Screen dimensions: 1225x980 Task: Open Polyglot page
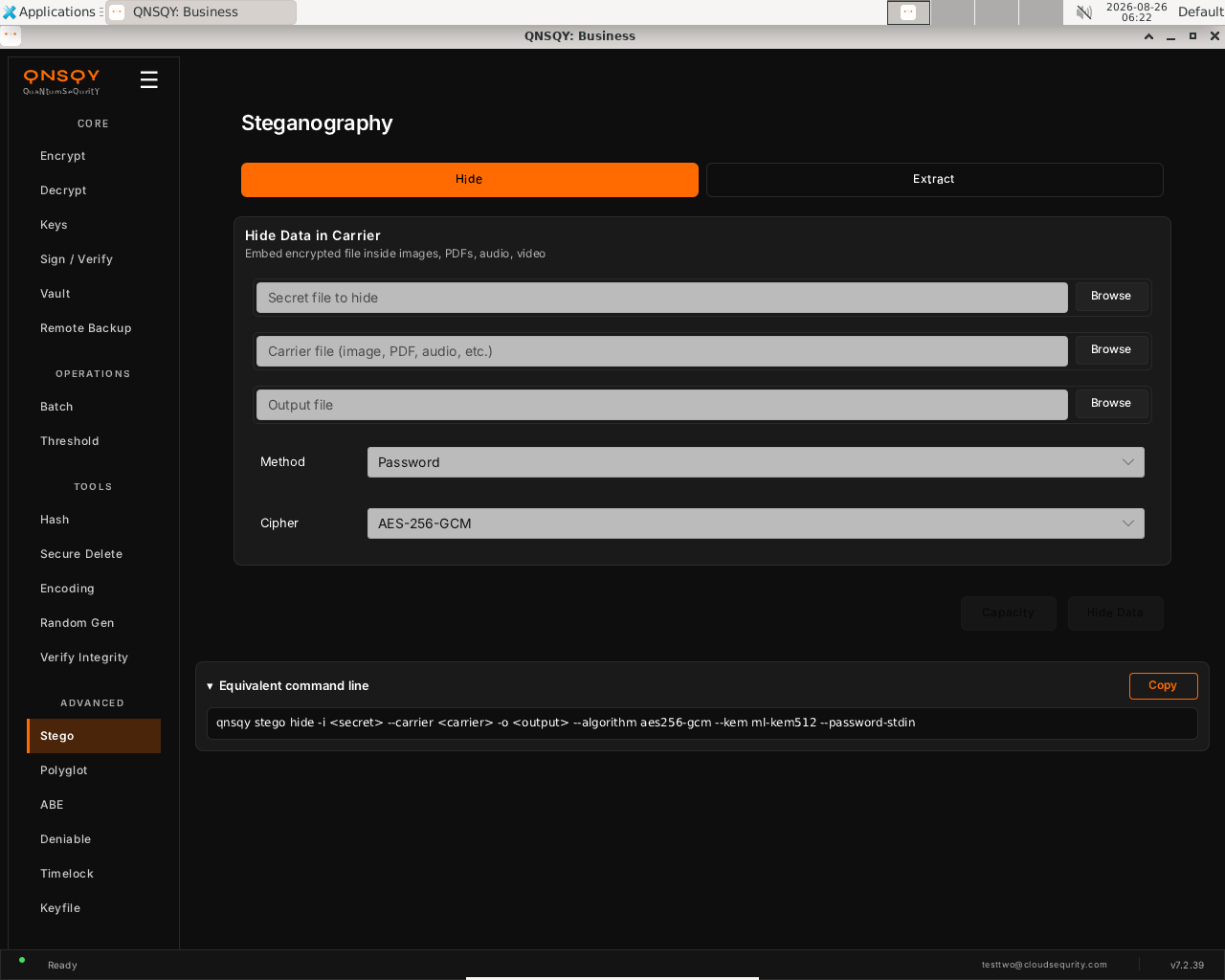pyautogui.click(x=93, y=770)
